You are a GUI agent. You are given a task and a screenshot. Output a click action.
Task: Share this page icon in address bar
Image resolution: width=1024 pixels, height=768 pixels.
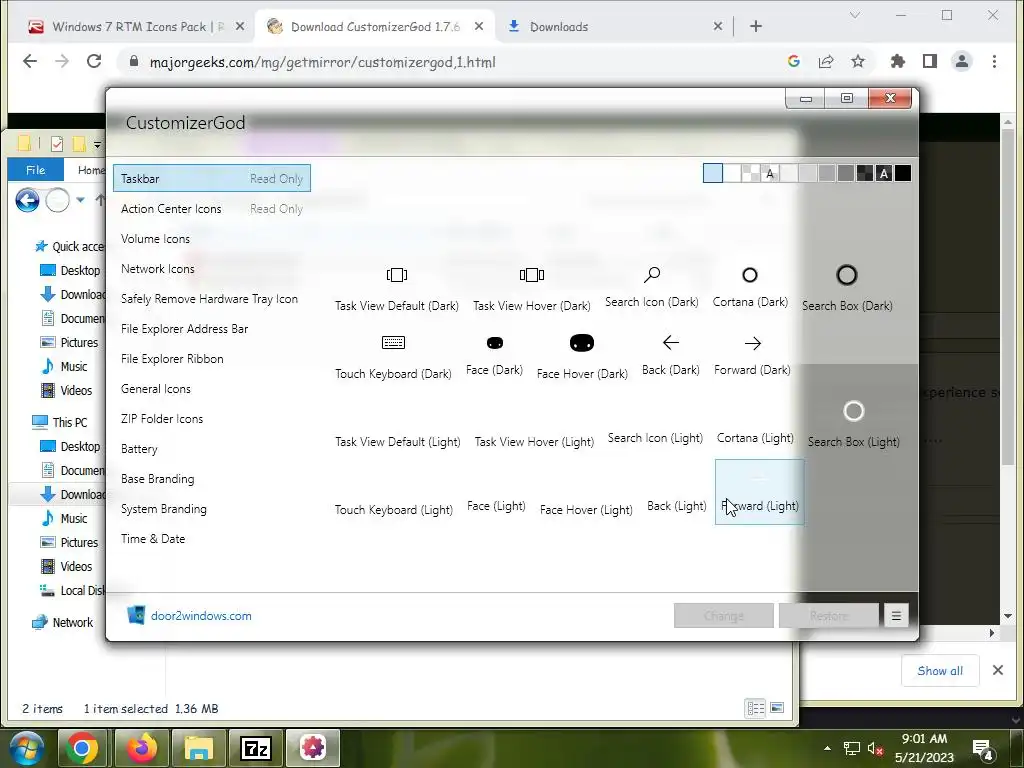pyautogui.click(x=825, y=61)
